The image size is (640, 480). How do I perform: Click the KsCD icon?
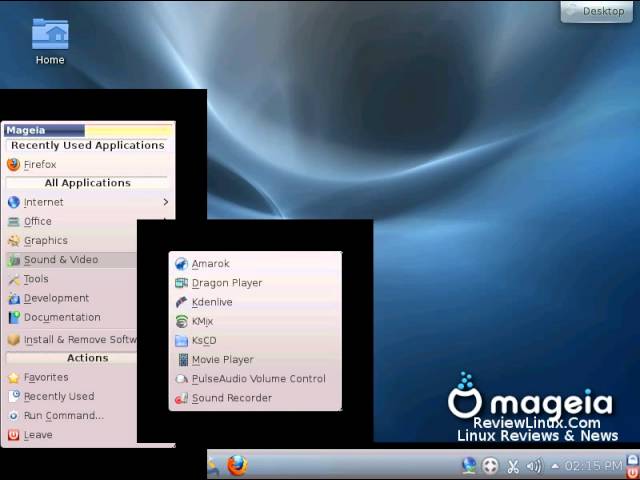[x=181, y=341]
